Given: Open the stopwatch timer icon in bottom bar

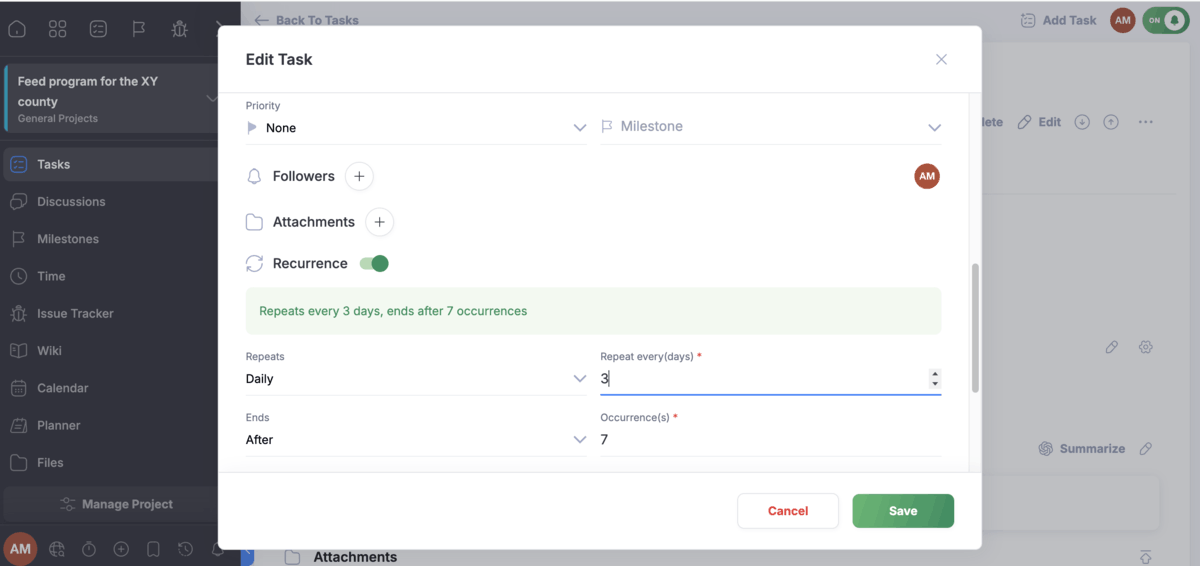Looking at the screenshot, I should point(89,549).
